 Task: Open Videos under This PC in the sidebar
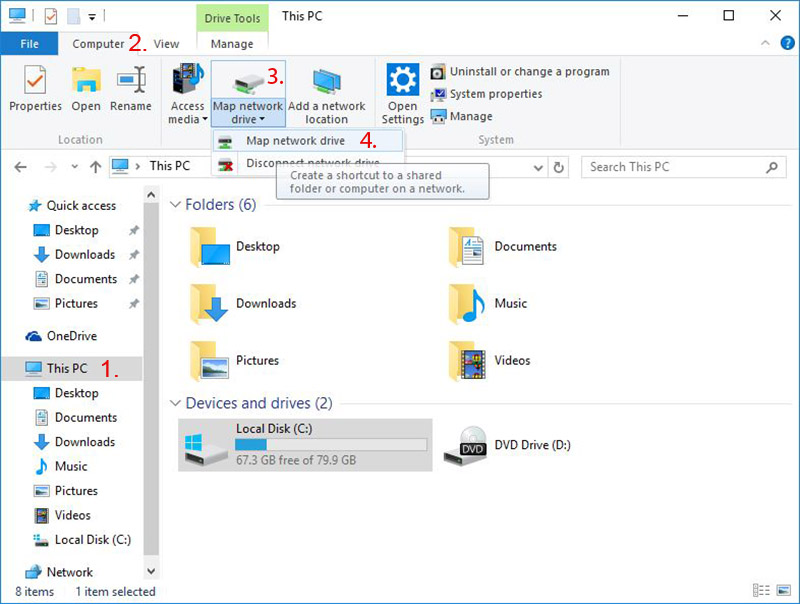point(62,515)
